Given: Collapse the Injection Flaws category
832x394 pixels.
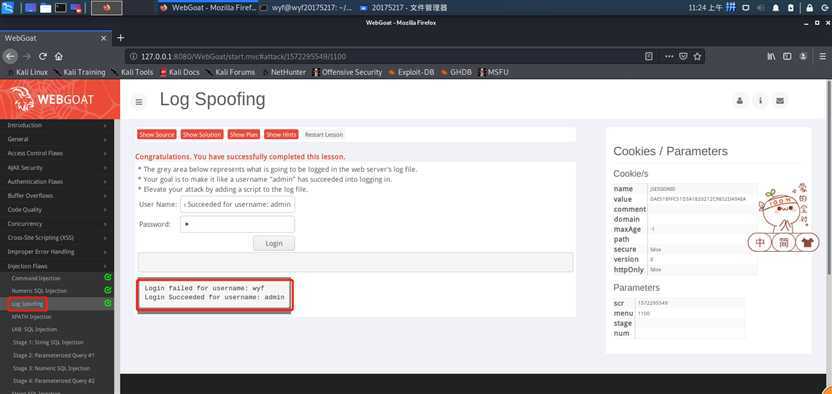Looking at the screenshot, I should click(57, 266).
